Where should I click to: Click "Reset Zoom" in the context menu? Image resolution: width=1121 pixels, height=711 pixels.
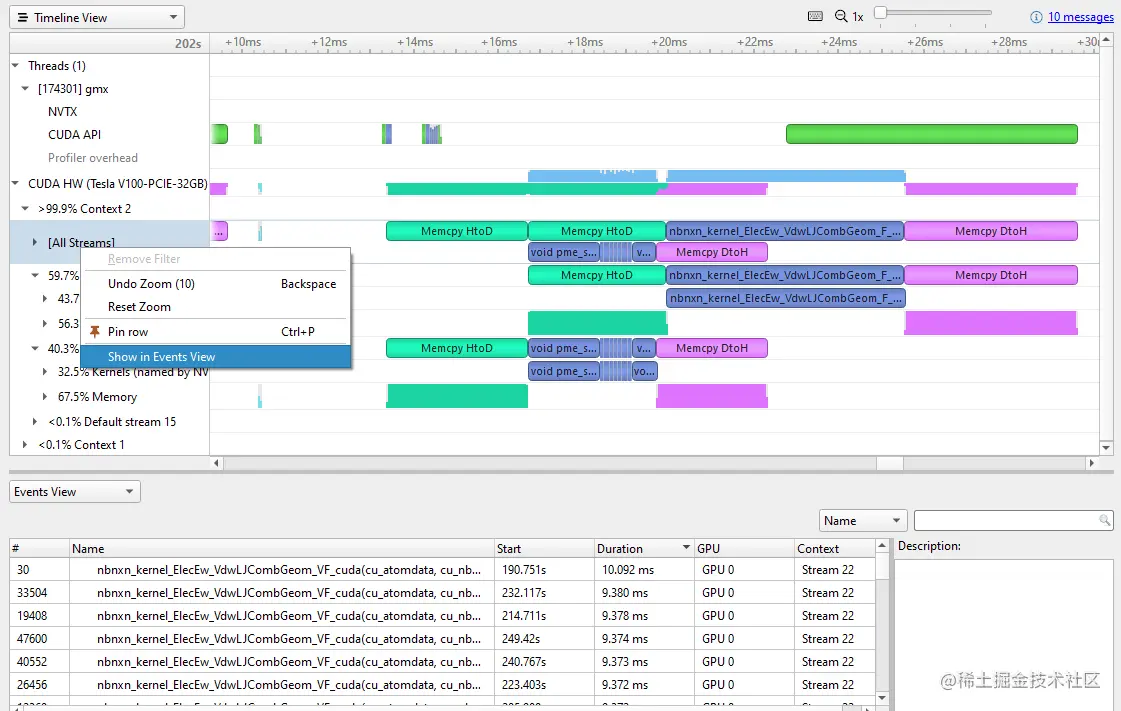coord(140,308)
